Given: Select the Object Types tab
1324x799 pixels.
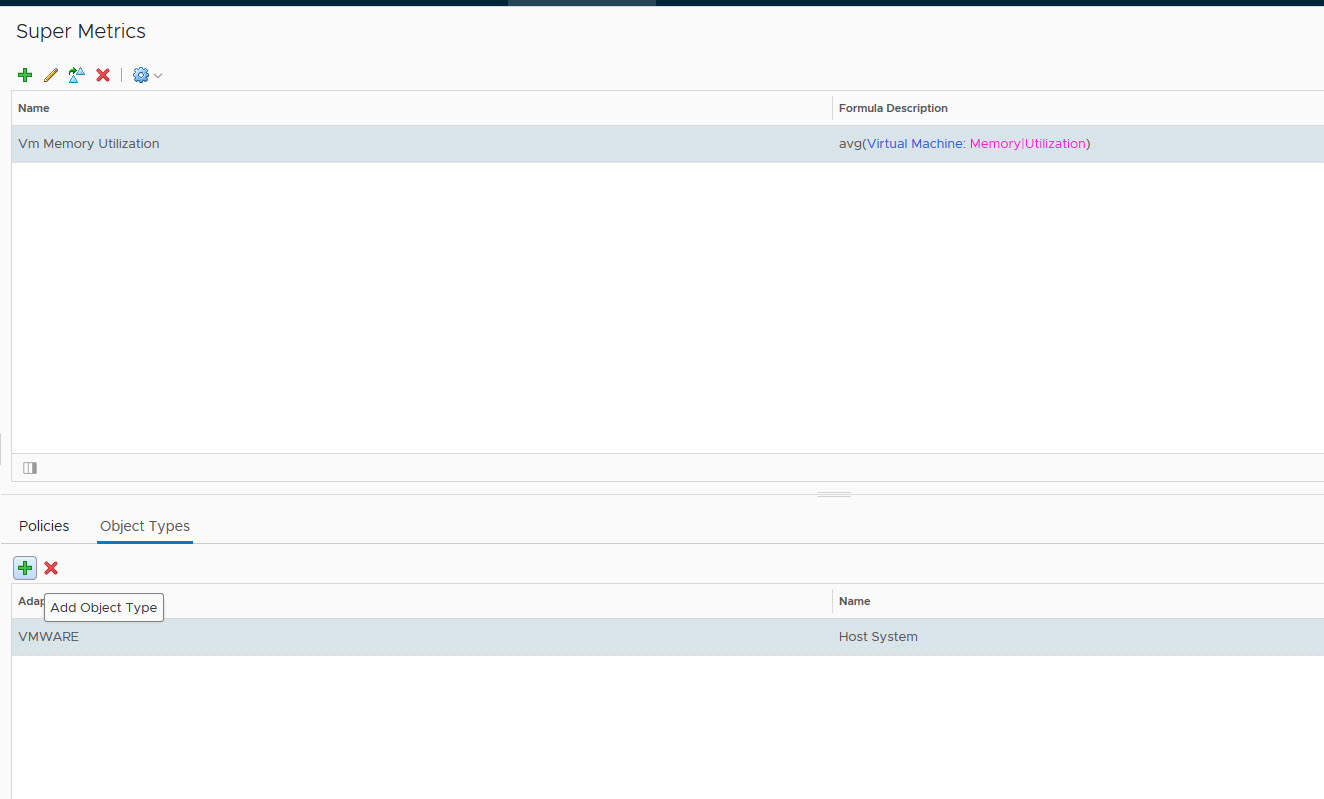Looking at the screenshot, I should pos(145,526).
